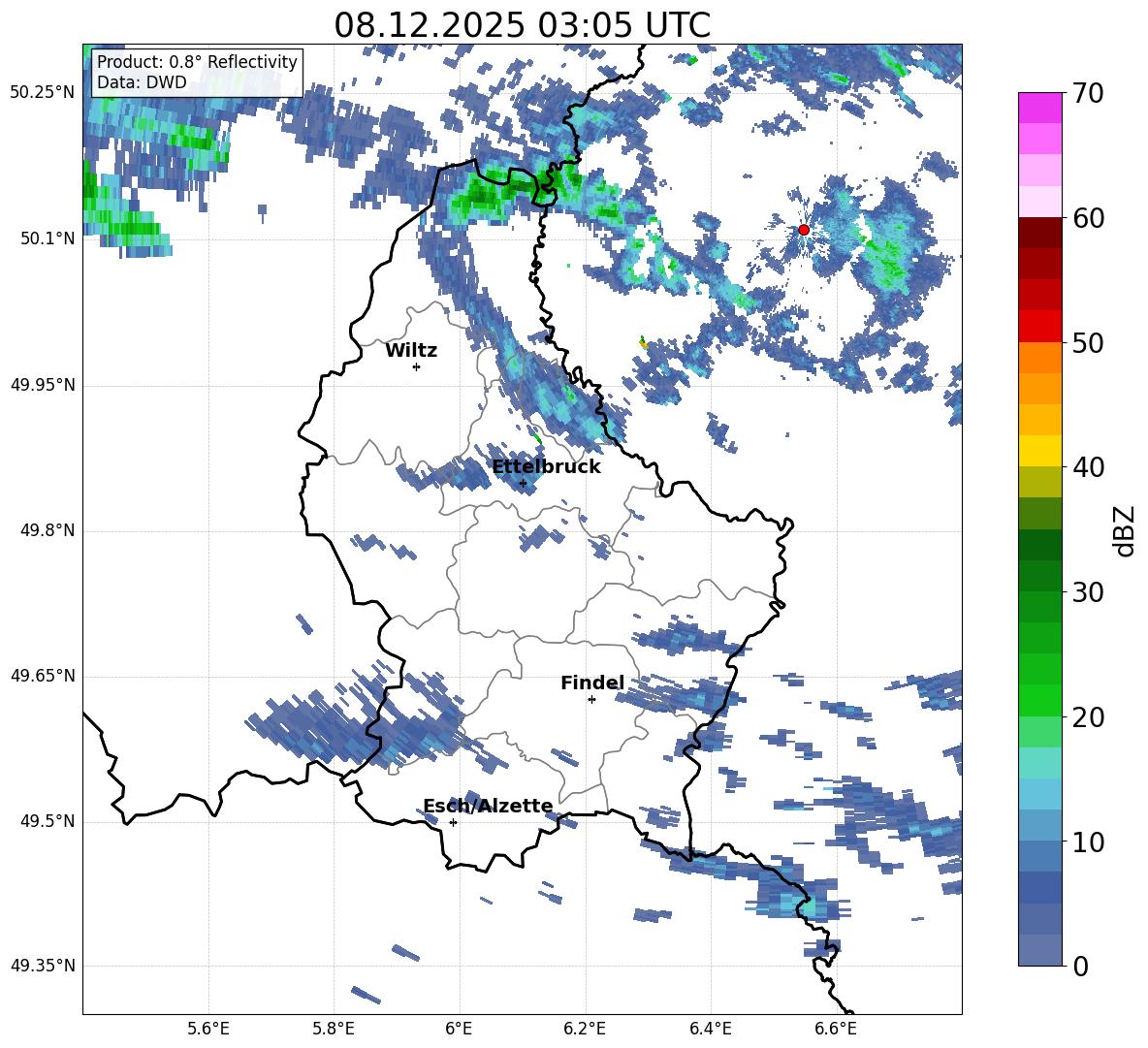Click the Findel city label
The width and height of the screenshot is (1148, 1048).
click(592, 683)
